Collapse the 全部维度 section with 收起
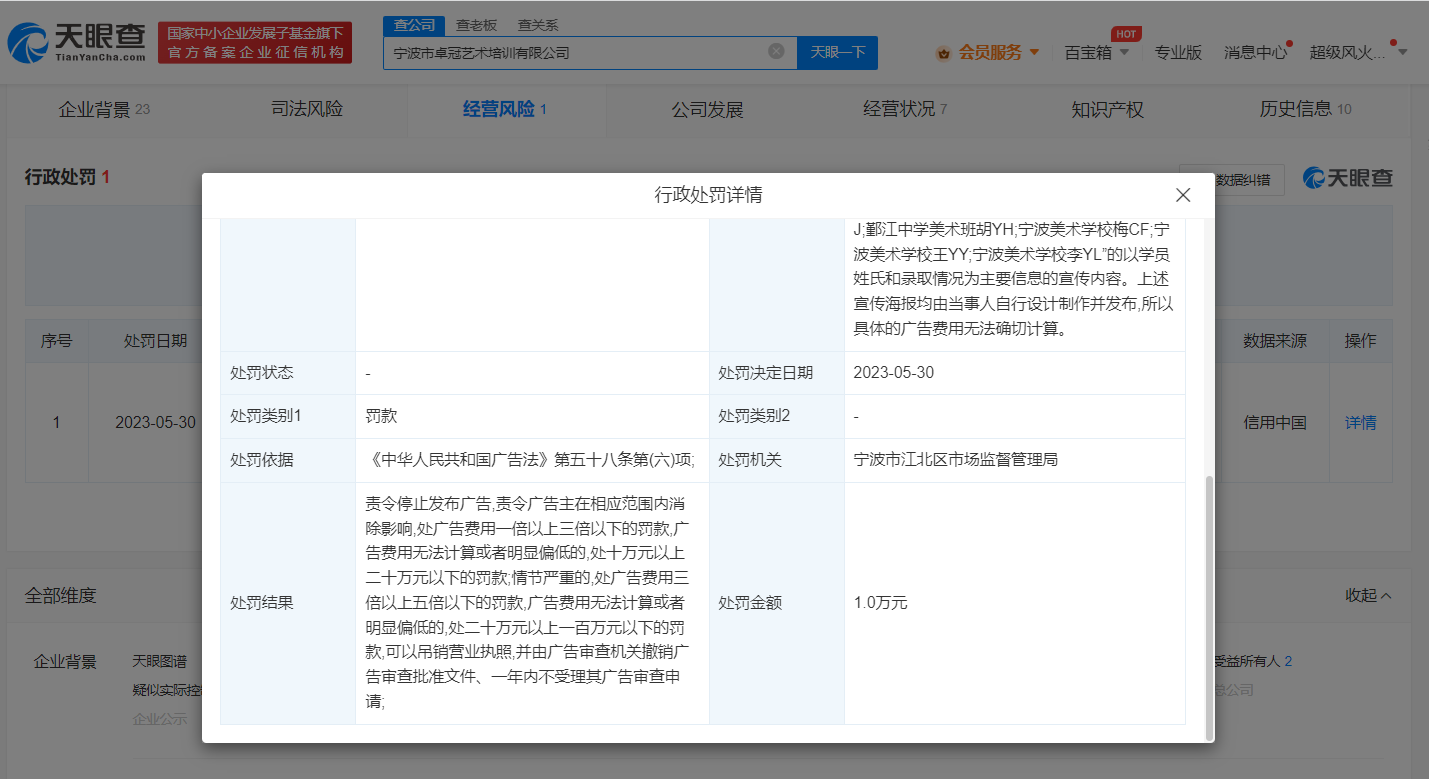1429x779 pixels. point(1368,595)
